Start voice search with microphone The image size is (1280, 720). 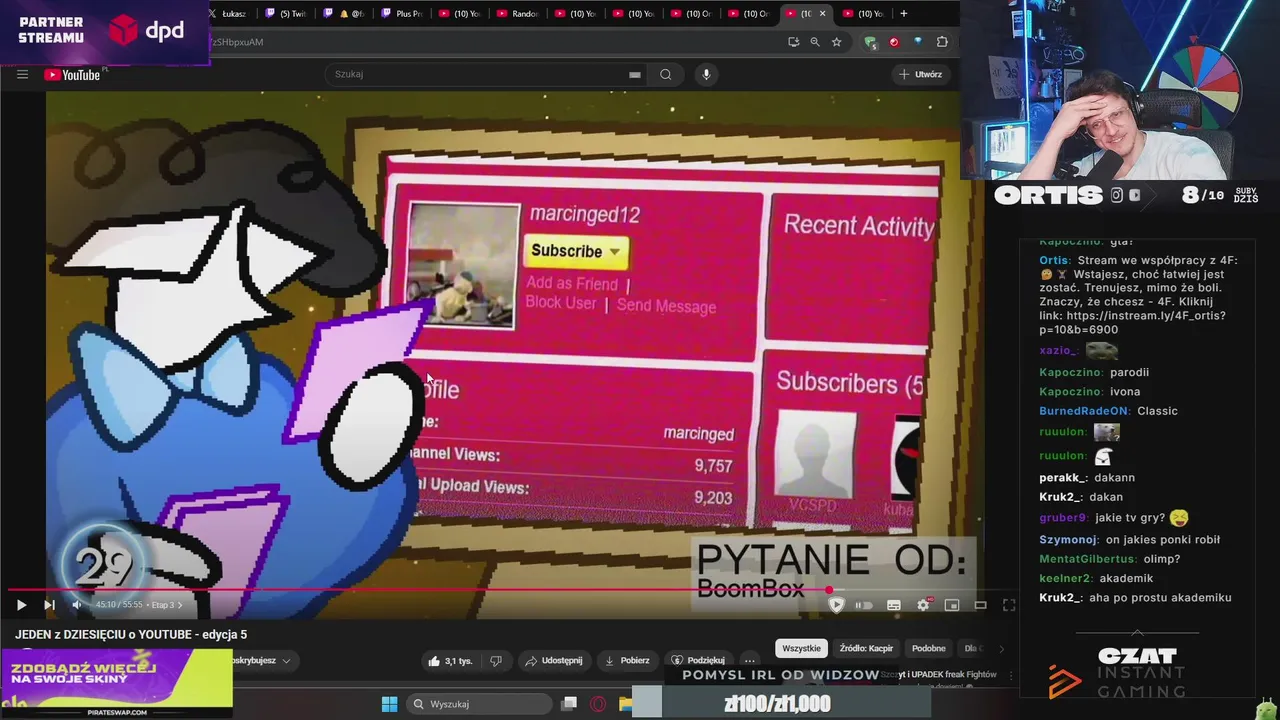coord(706,74)
